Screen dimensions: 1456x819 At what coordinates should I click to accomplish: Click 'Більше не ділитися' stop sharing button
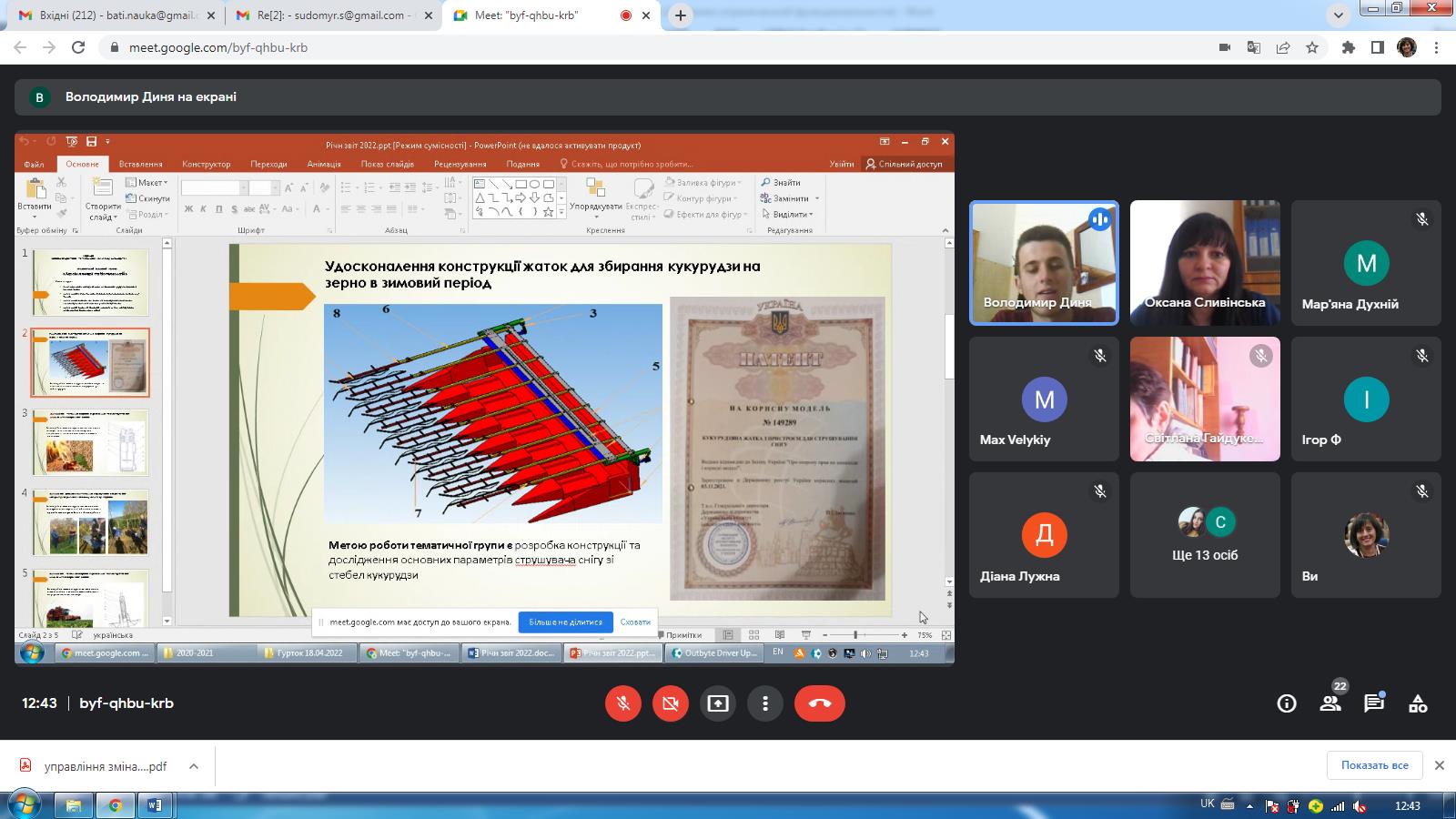point(565,622)
